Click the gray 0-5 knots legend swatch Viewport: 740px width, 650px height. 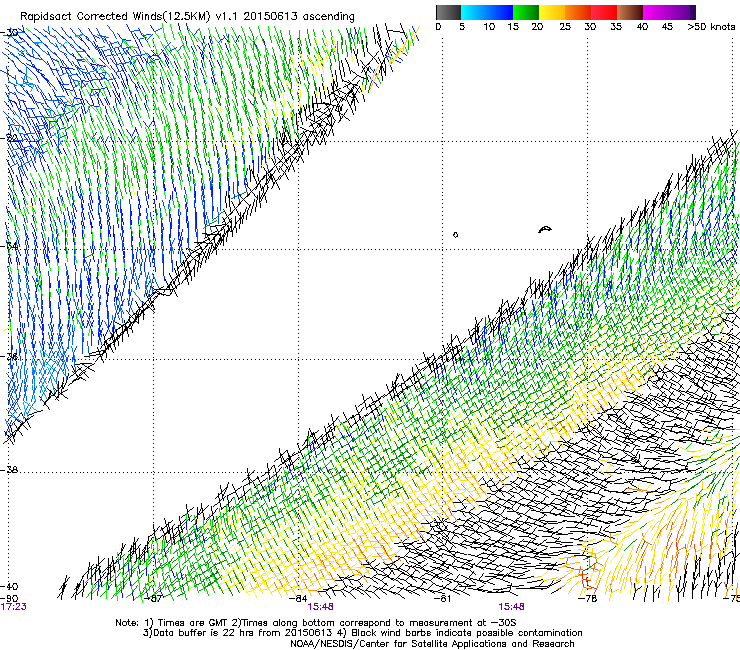[x=448, y=12]
